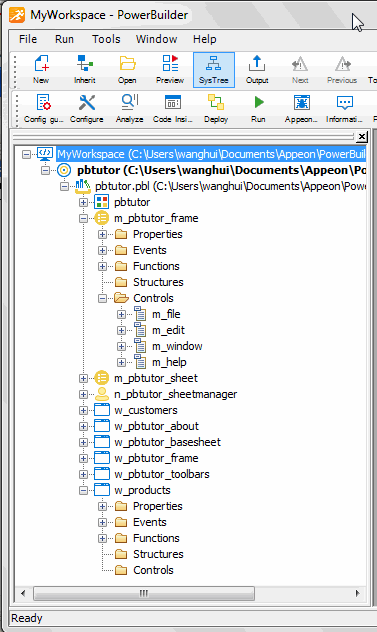This screenshot has width=377, height=632.
Task: Collapse the pbtutor target node
Action: pos(45,170)
